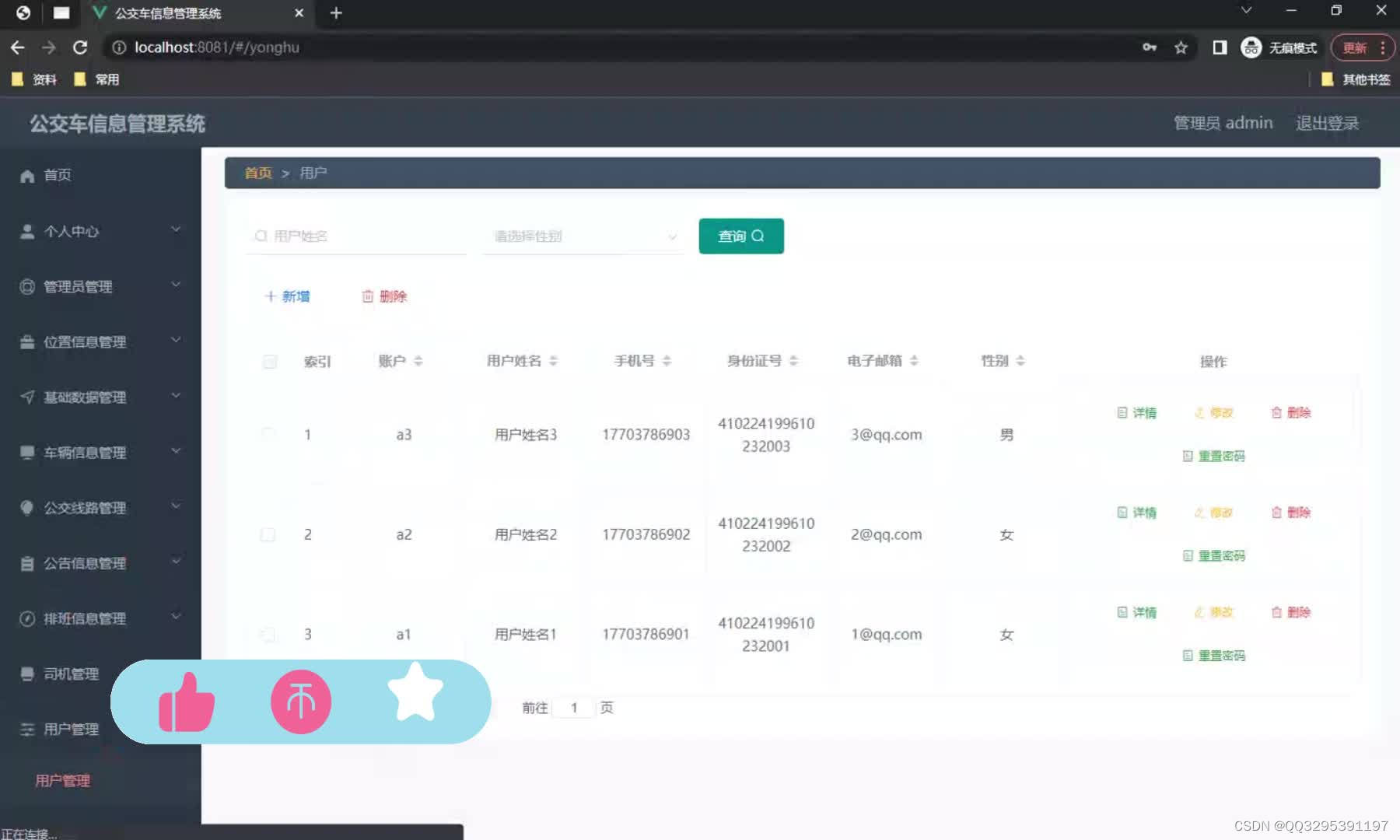Expand 个人中心 chevron
The image size is (1400, 840).
(176, 229)
